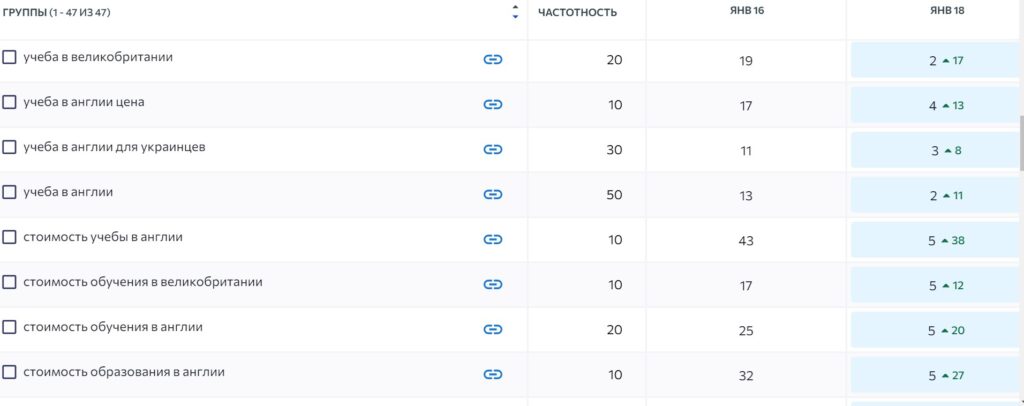
Task: Sort by Частотность column header
Action: (x=577, y=12)
